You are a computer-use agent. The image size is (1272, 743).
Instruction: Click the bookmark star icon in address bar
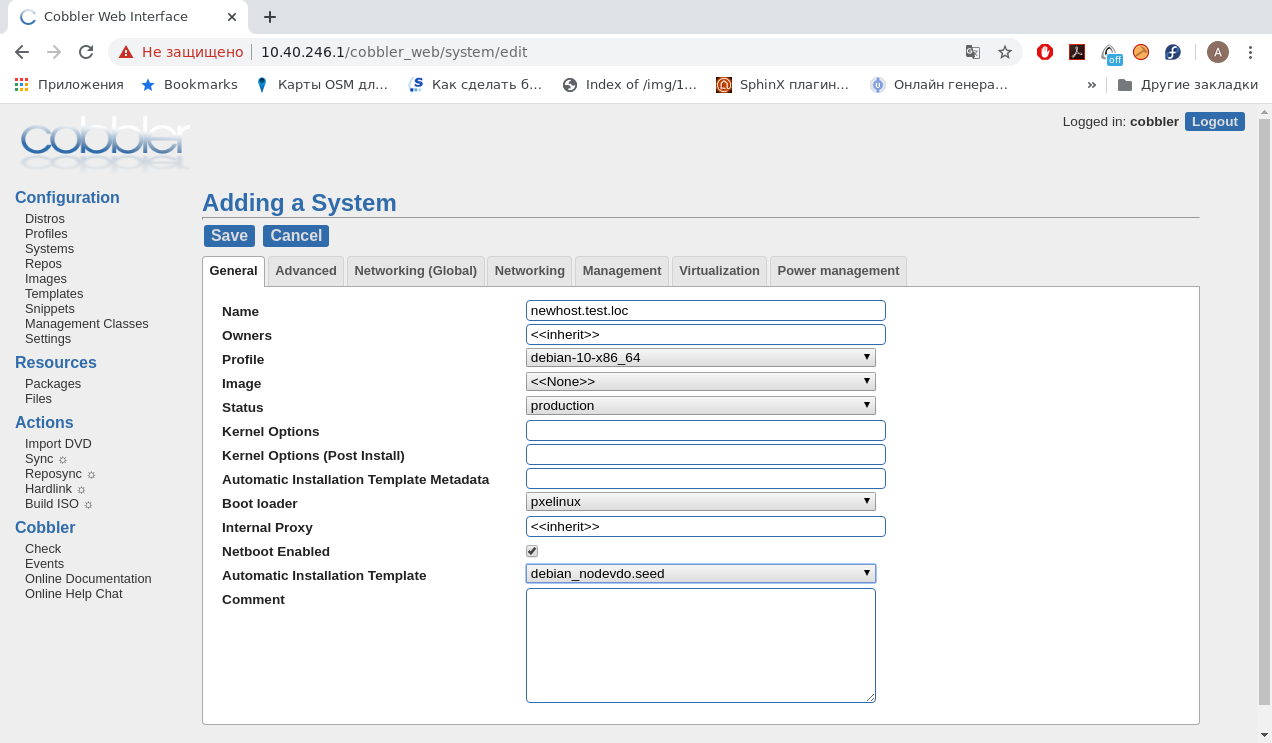1005,52
